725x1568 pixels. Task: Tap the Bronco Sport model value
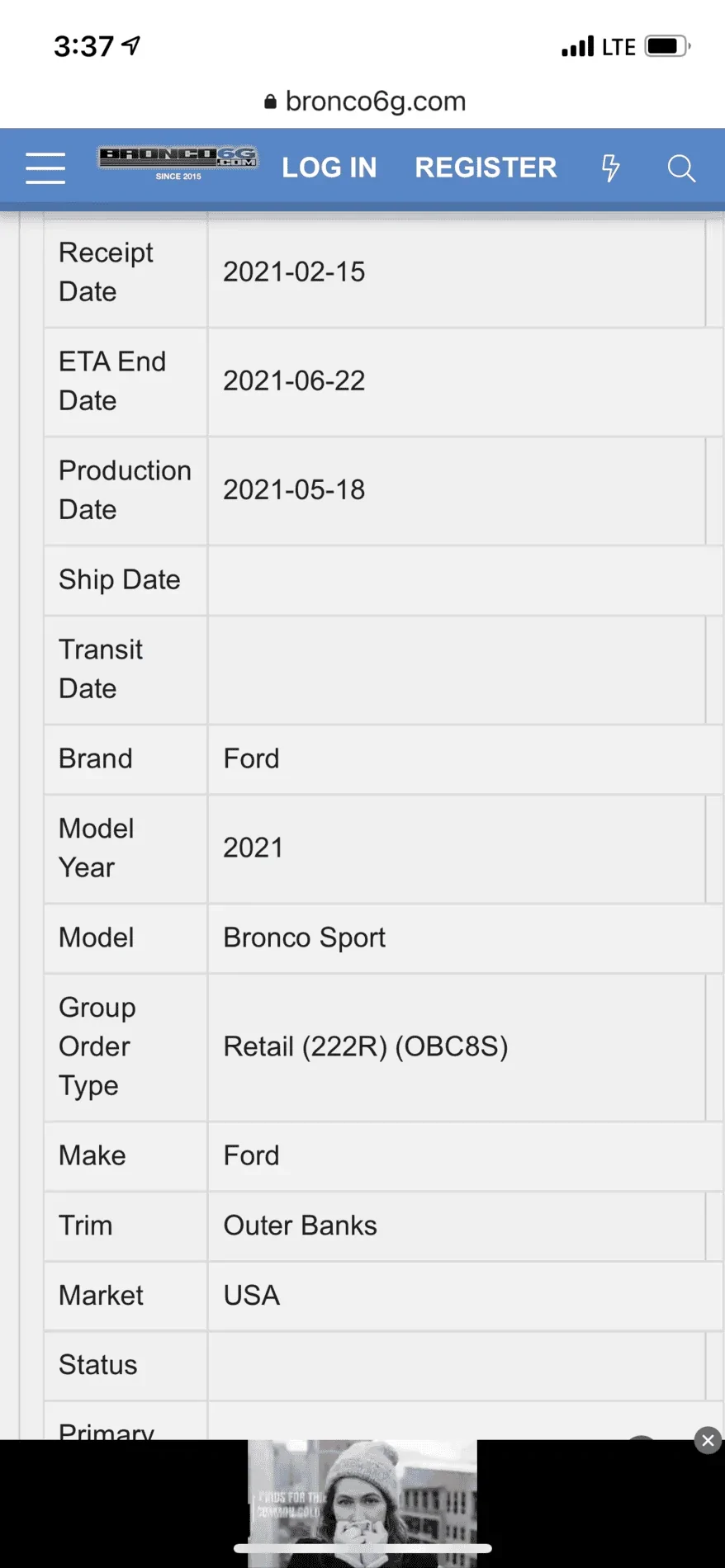coord(304,937)
